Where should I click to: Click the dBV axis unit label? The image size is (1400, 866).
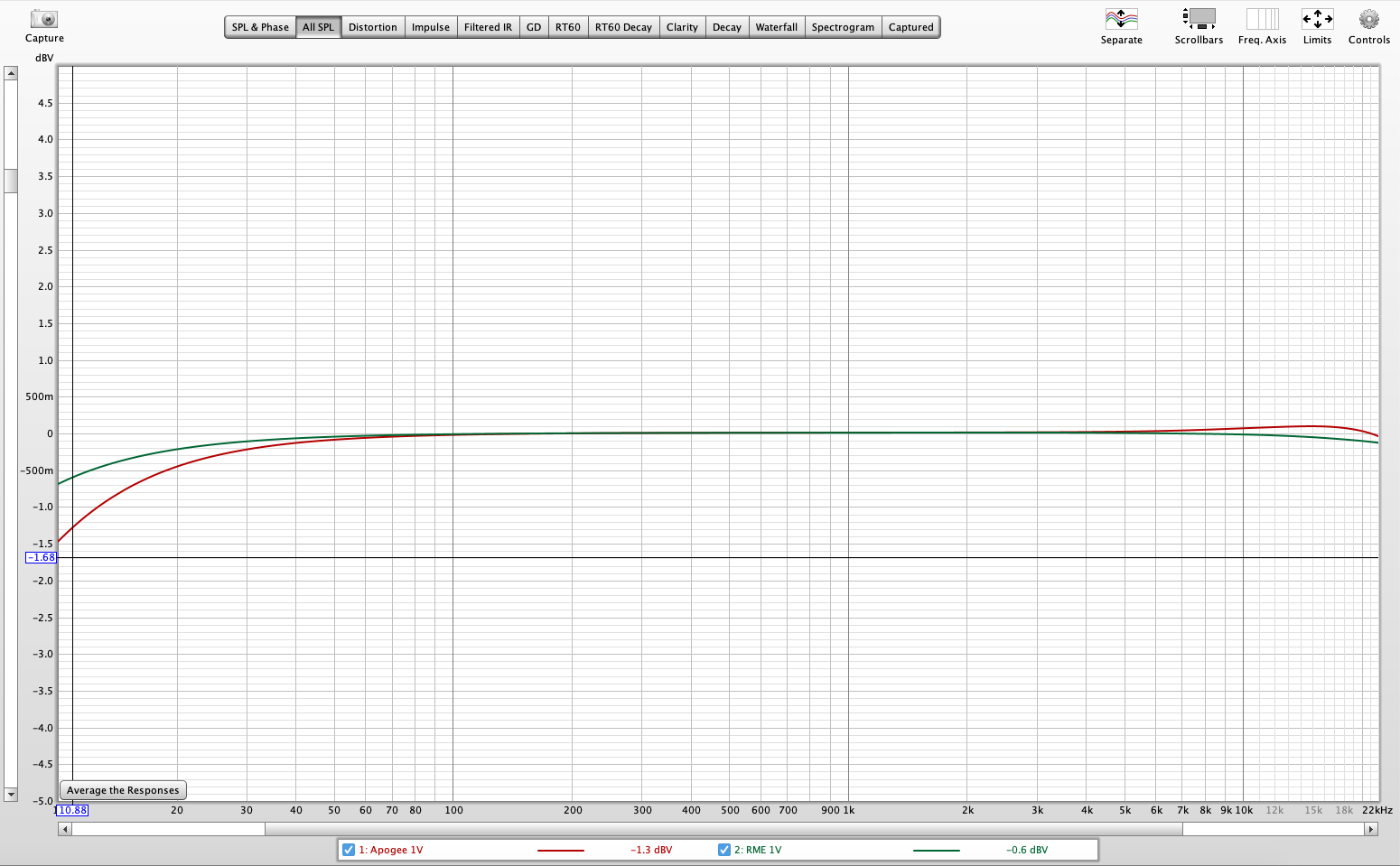pos(44,58)
